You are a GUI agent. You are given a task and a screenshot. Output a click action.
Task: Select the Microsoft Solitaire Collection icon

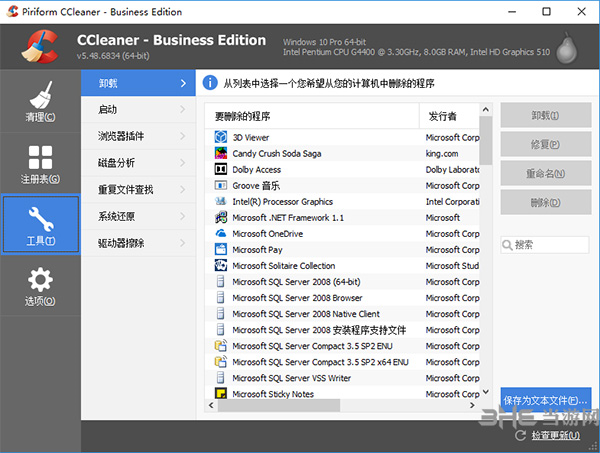point(221,266)
